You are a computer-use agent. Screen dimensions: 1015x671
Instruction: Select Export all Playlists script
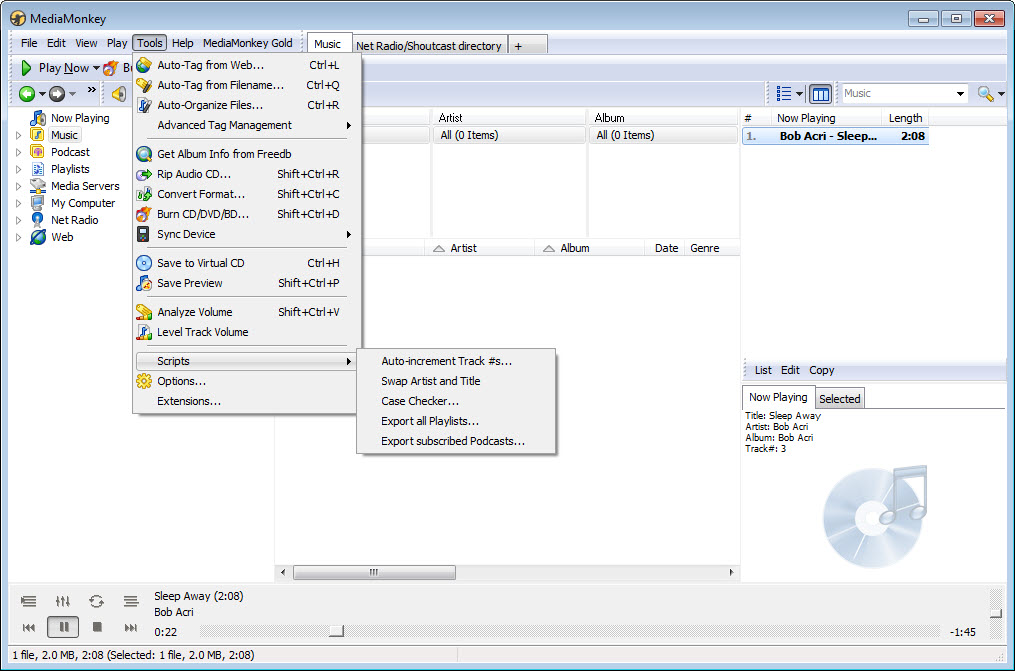(456, 421)
